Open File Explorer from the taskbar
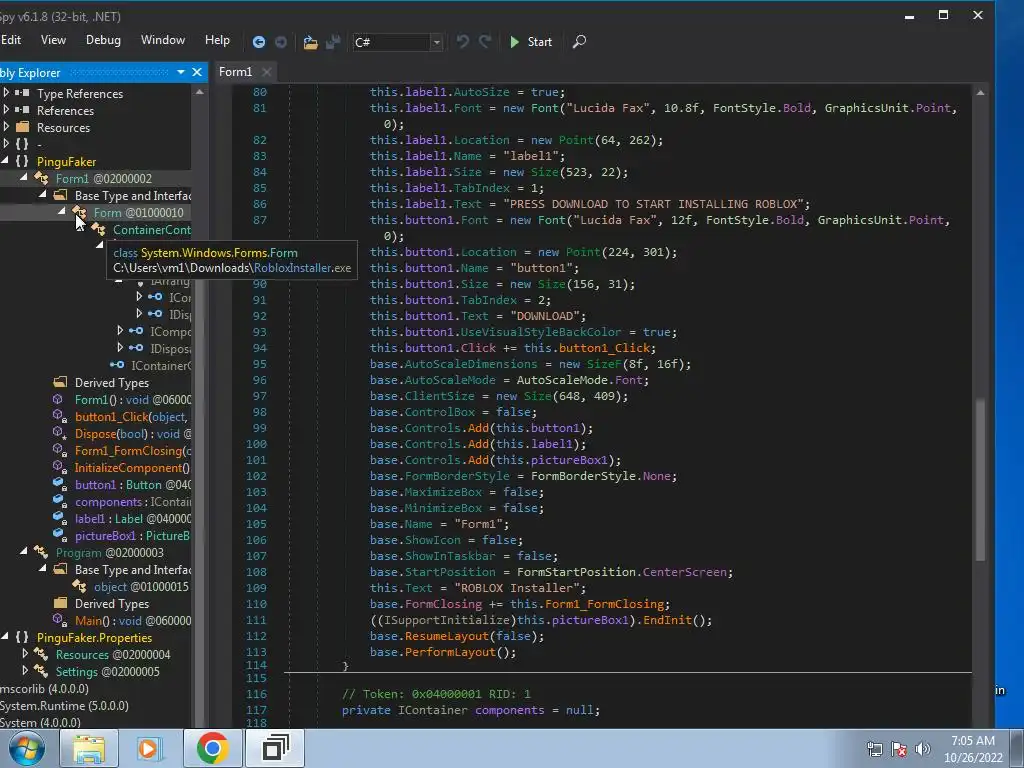The width and height of the screenshot is (1024, 768). click(x=89, y=748)
